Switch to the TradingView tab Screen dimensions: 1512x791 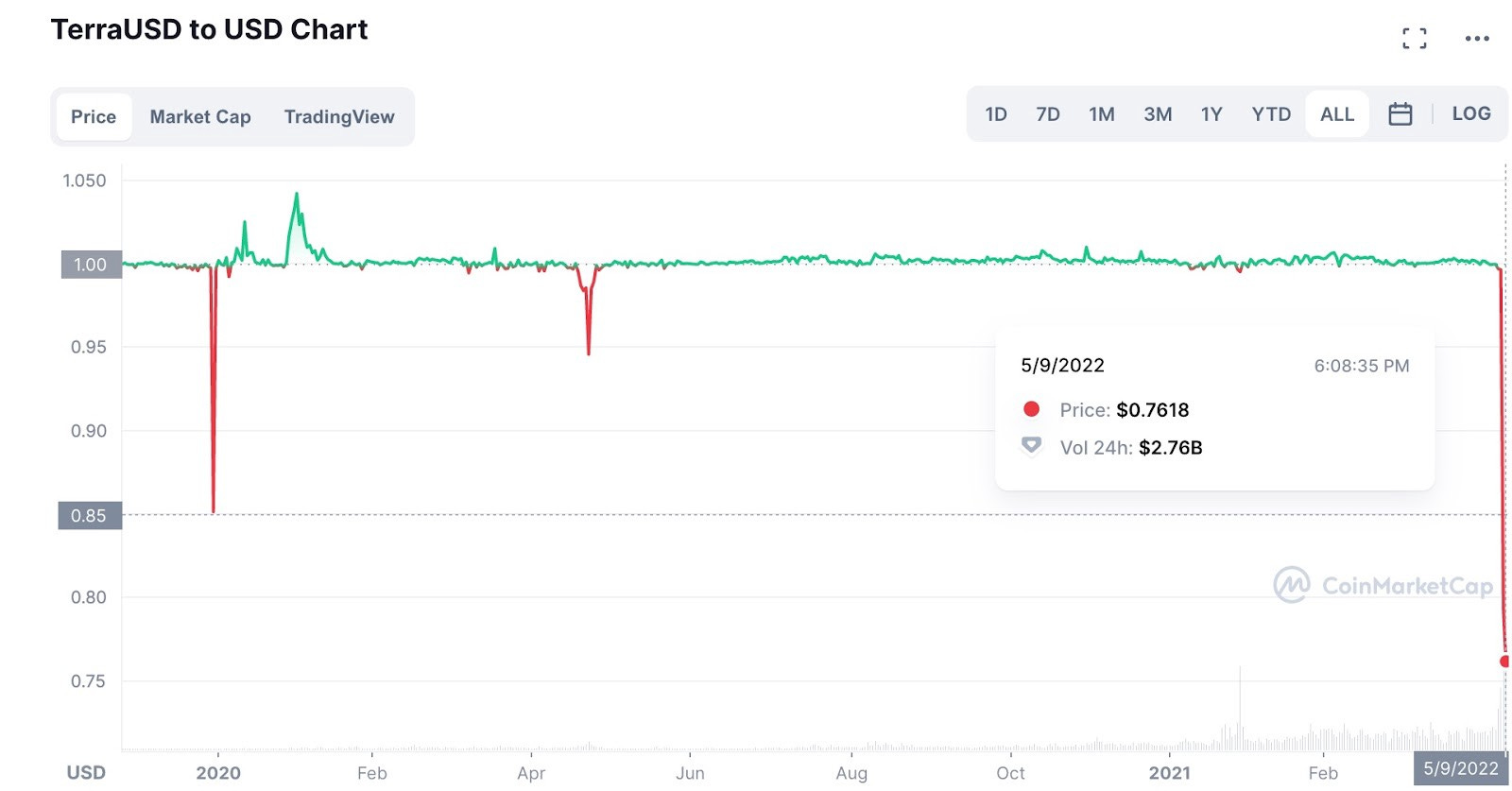pyautogui.click(x=339, y=117)
